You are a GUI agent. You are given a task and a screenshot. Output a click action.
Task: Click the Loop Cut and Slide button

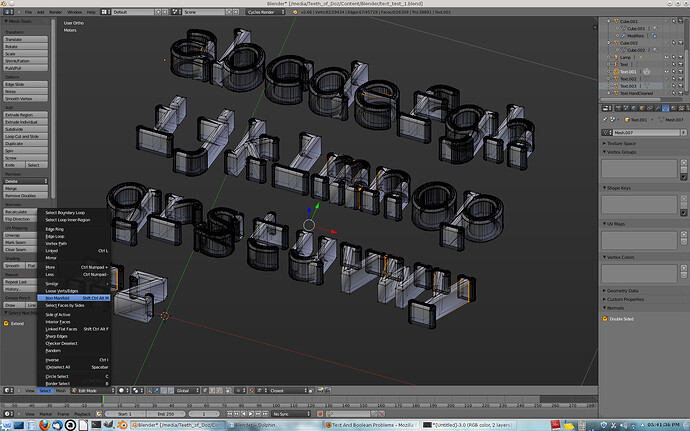click(x=26, y=136)
